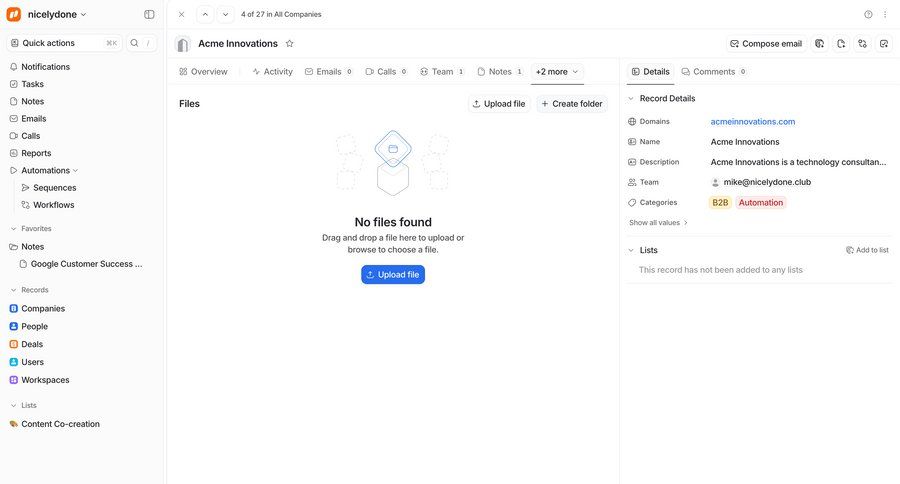
Task: Open Calls in the sidebar
Action: (30, 136)
